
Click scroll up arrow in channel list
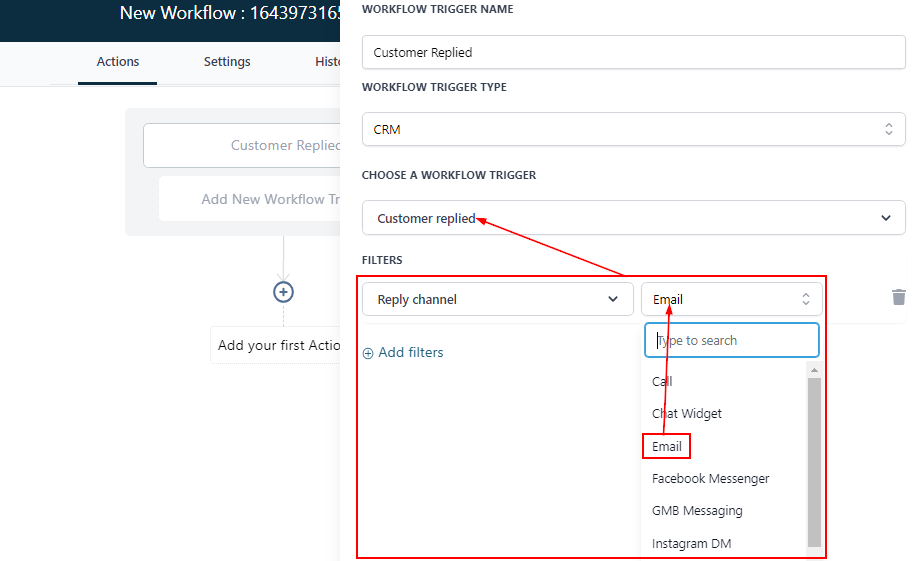point(814,370)
